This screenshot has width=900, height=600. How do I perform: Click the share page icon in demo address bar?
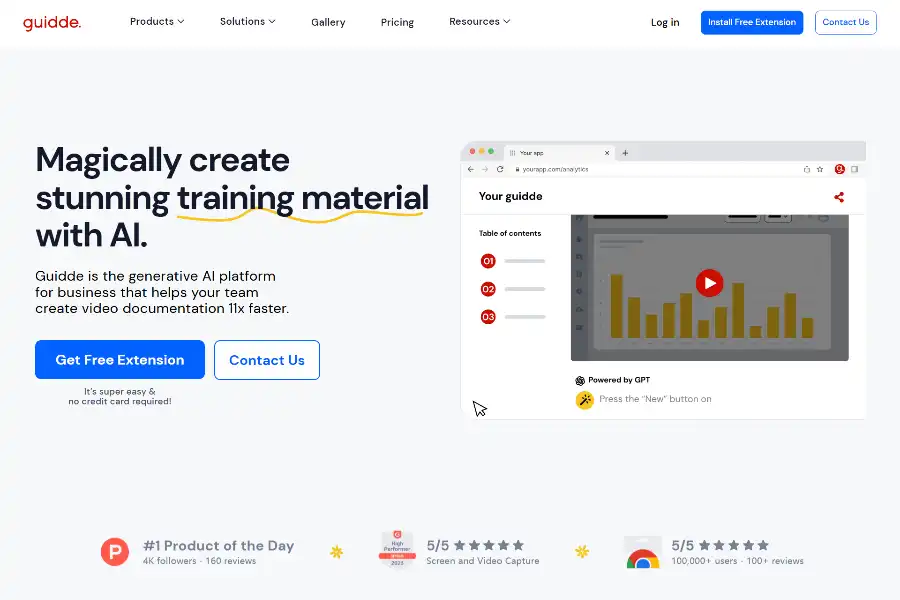point(806,169)
